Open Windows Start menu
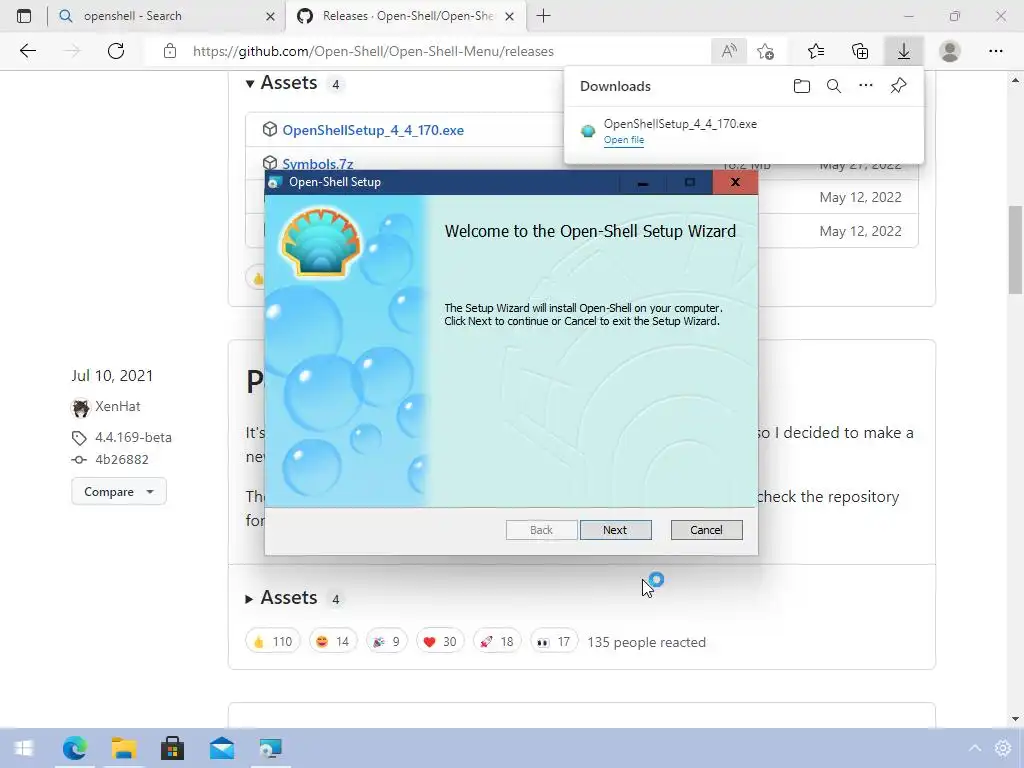Screen dimensions: 1024x768 pyautogui.click(x=24, y=748)
